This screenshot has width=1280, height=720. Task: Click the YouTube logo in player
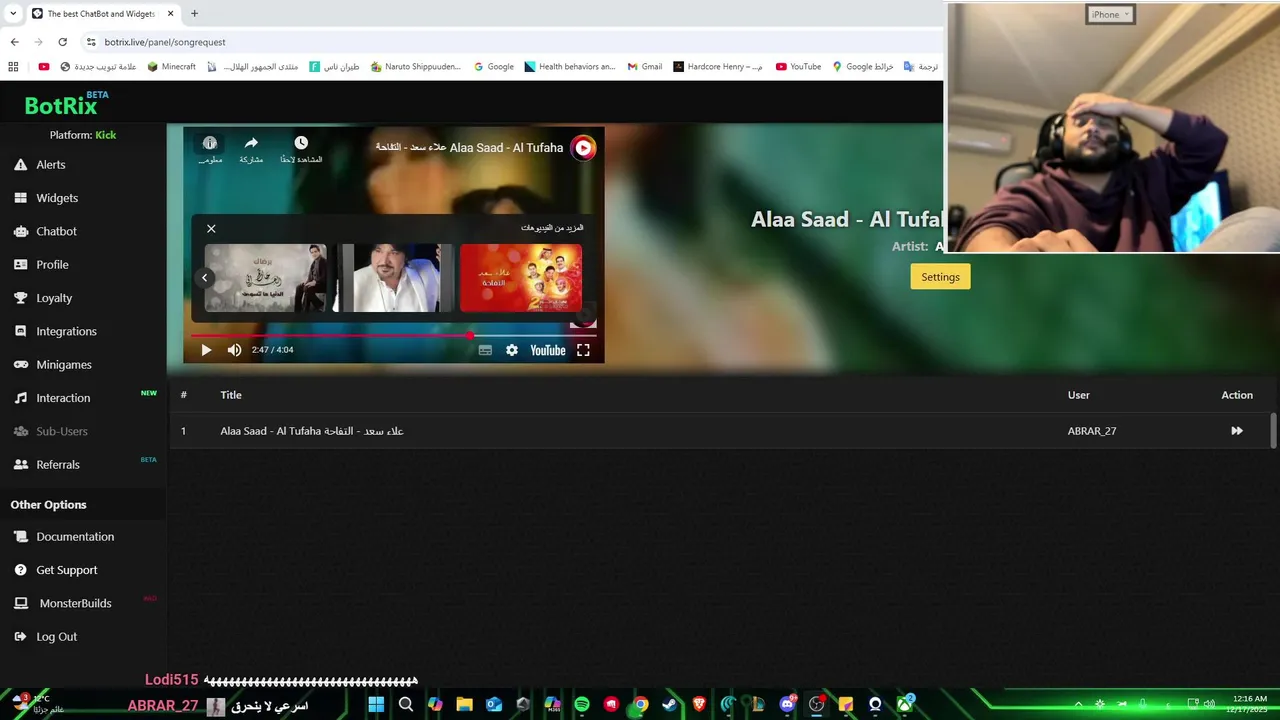coord(548,350)
